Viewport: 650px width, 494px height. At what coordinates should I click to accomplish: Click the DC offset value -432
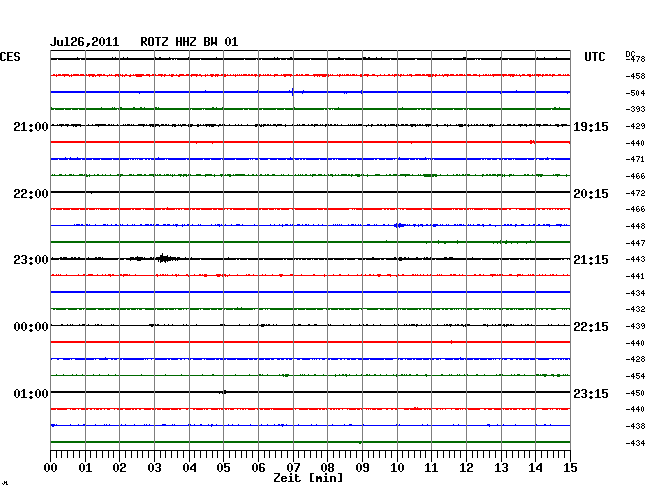635,309
